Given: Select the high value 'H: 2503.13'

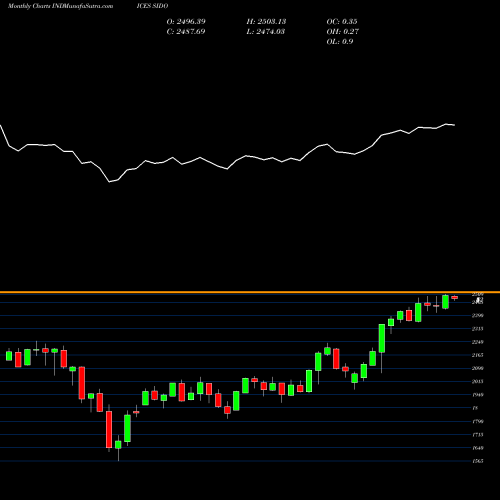Looking at the screenshot, I should point(266,21).
